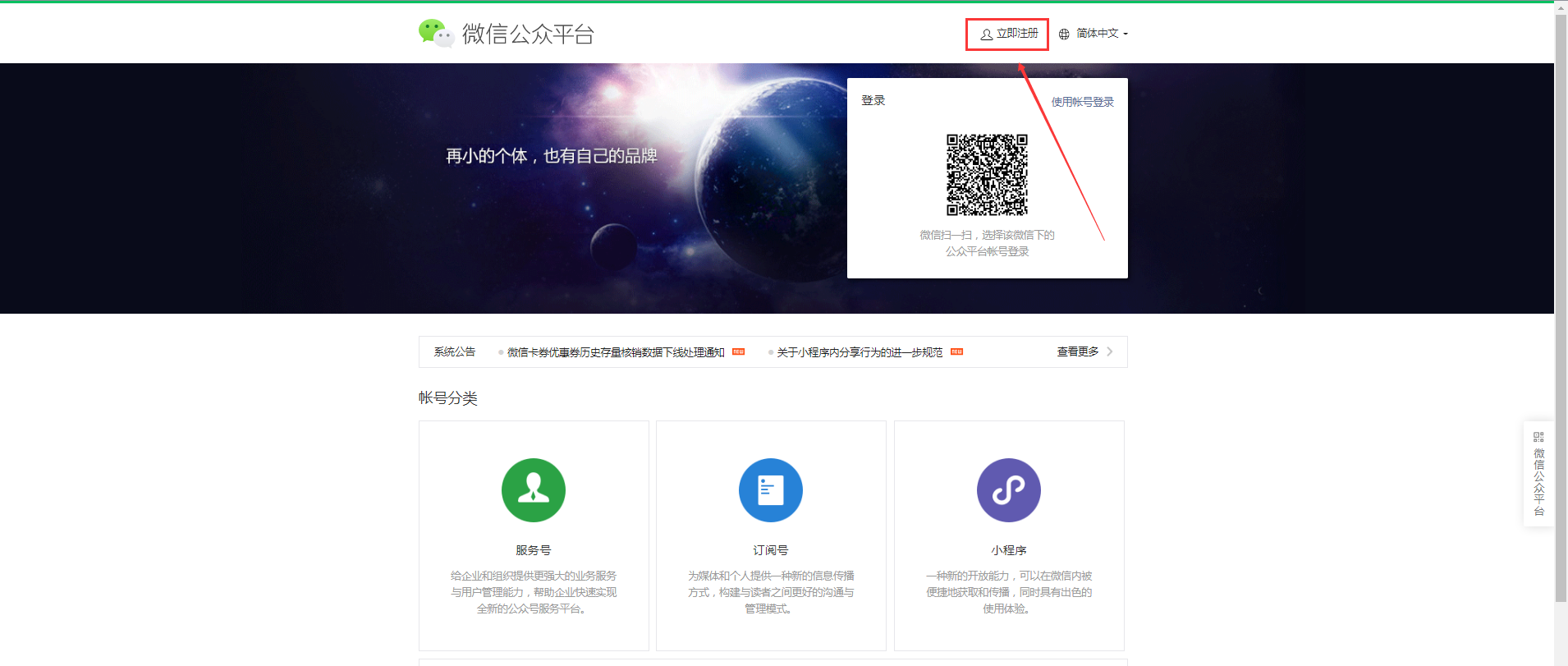Image resolution: width=1568 pixels, height=666 pixels.
Task: Click the purple 小程序 mini program icon
Action: [1008, 490]
